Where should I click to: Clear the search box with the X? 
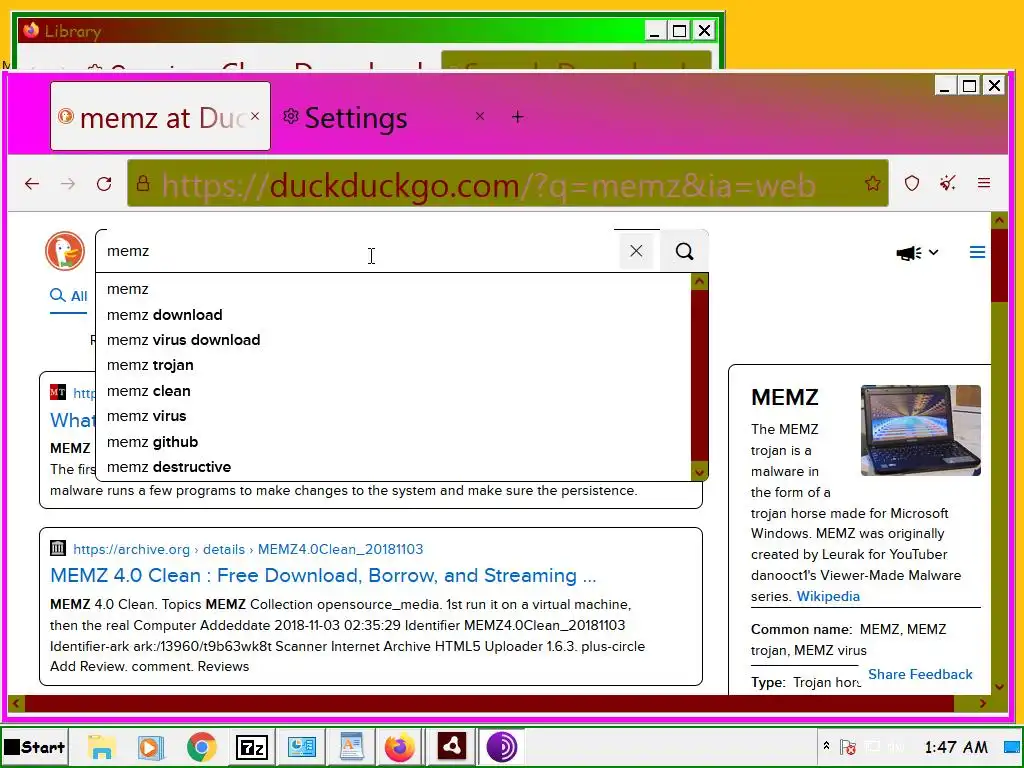[x=636, y=251]
